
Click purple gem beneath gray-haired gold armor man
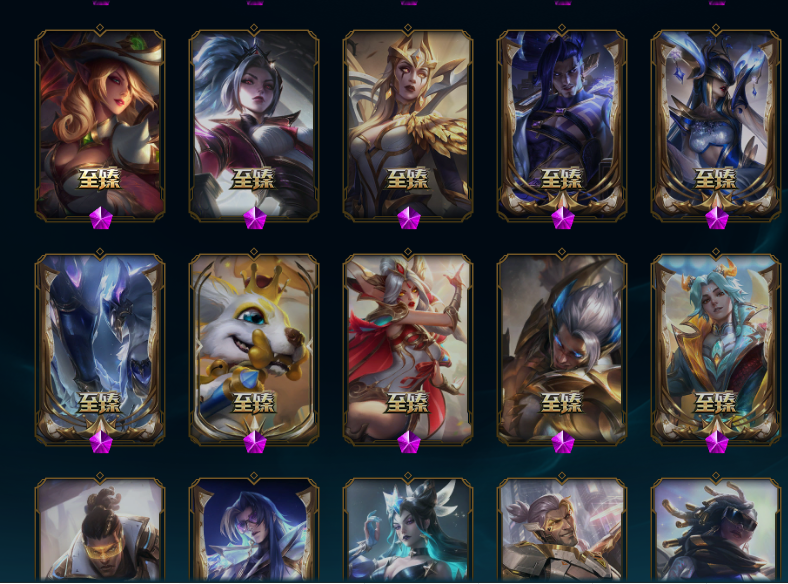562,442
